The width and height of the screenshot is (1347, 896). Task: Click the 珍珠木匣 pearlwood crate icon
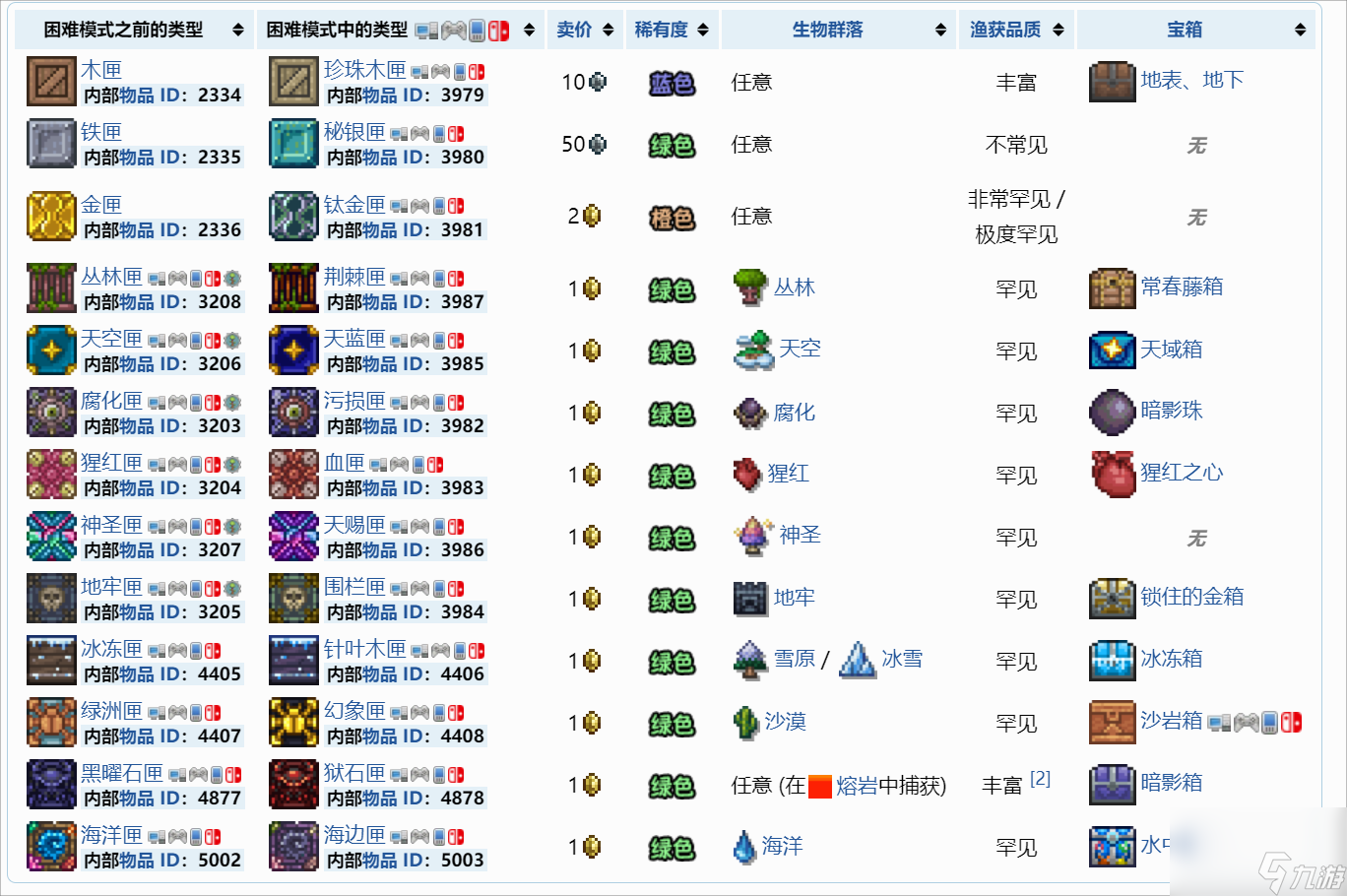(293, 82)
